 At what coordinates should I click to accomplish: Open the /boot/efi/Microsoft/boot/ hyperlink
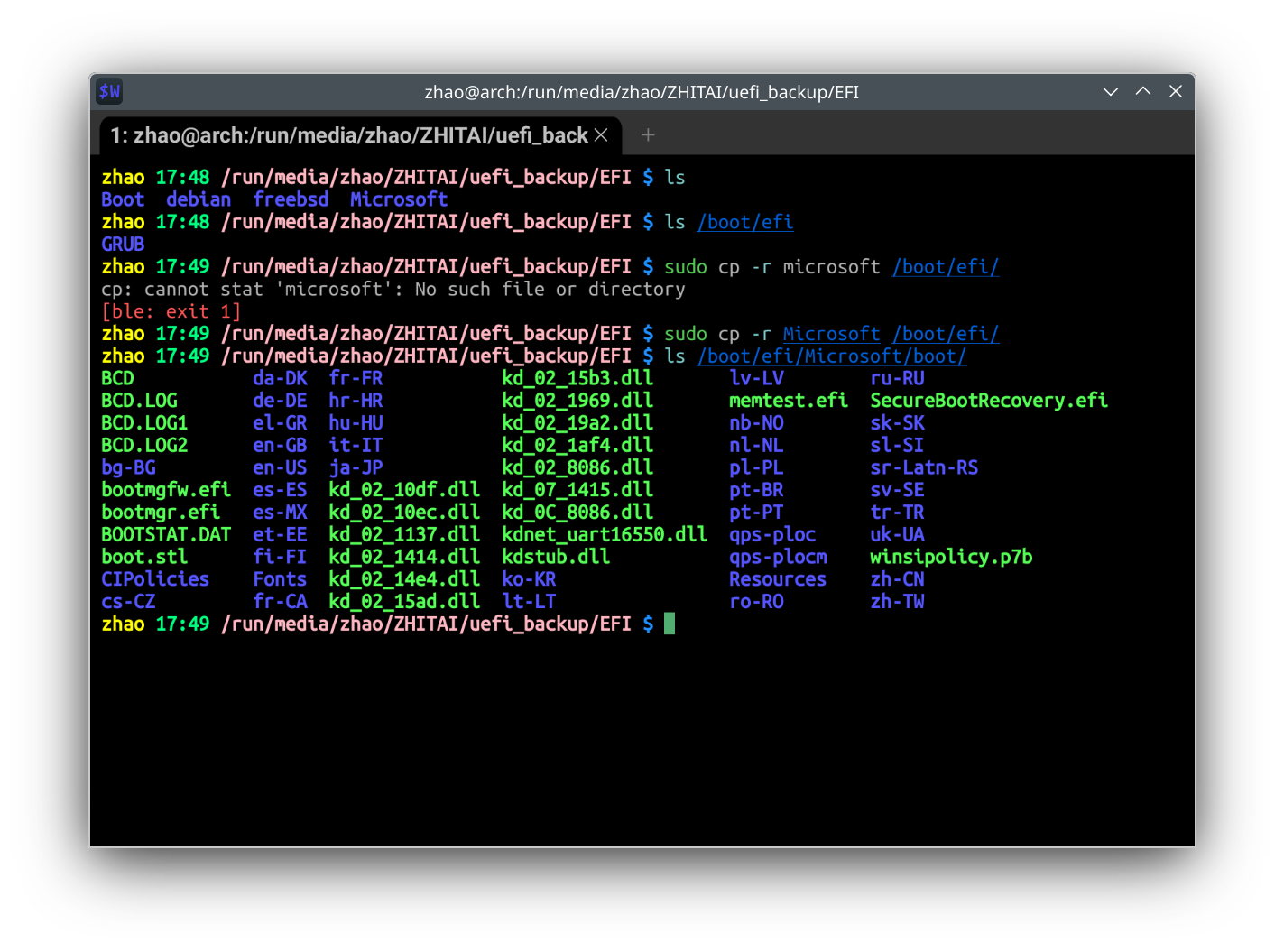pos(831,356)
